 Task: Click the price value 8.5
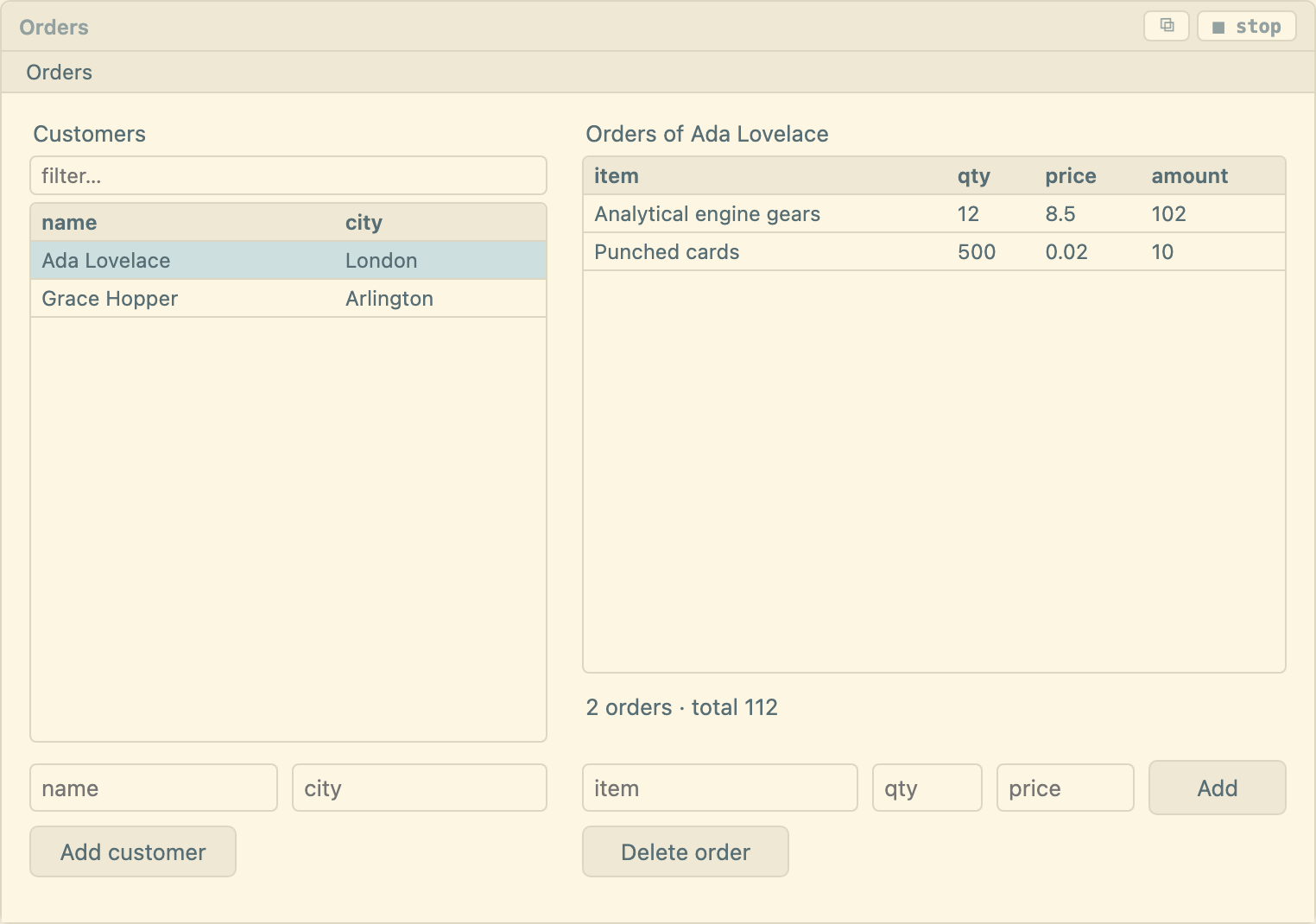click(x=1060, y=214)
